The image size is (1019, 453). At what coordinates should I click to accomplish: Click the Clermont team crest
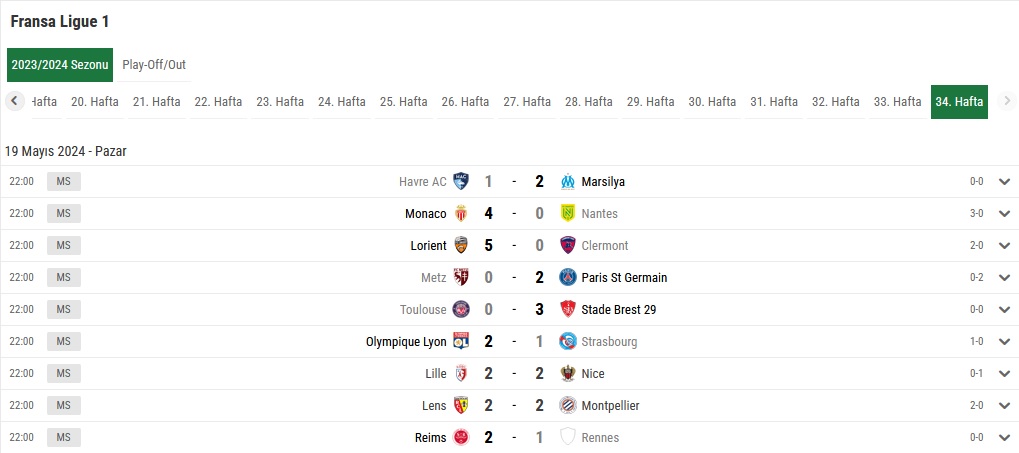[x=567, y=245]
